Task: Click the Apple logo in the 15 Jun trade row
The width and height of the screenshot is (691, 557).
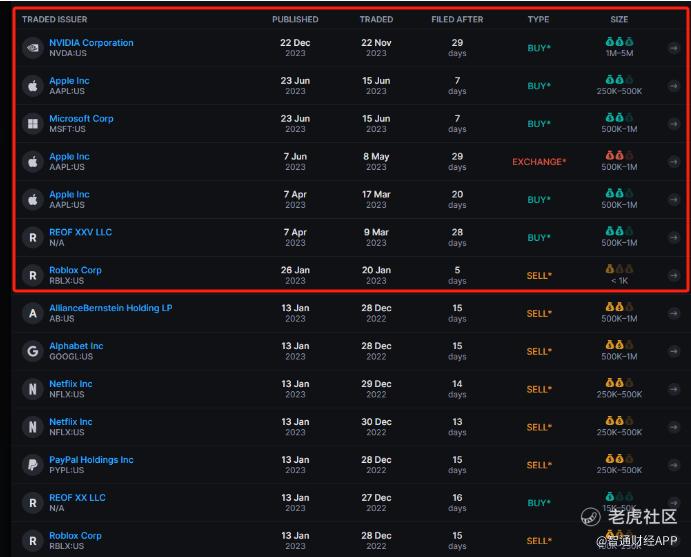Action: [x=33, y=85]
